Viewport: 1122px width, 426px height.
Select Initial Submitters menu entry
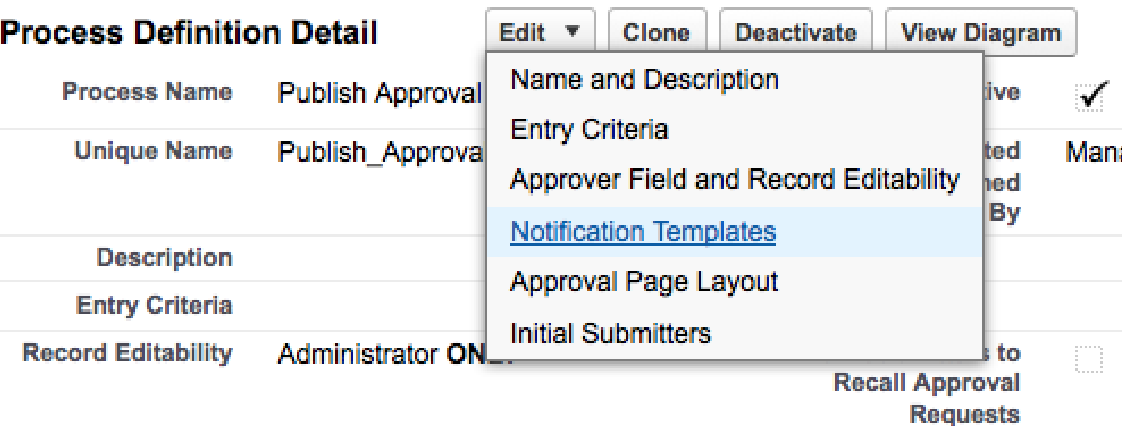pyautogui.click(x=610, y=333)
